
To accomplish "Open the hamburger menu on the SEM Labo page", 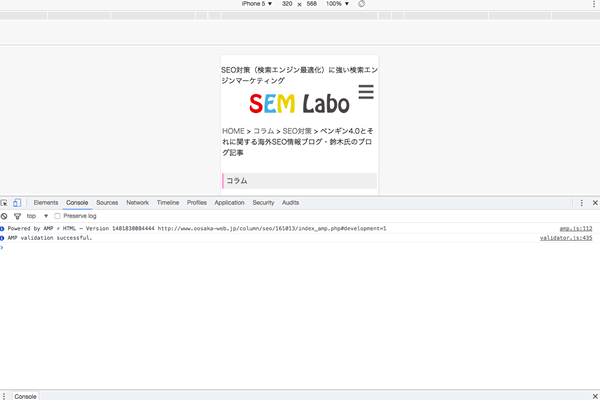I will [366, 92].
